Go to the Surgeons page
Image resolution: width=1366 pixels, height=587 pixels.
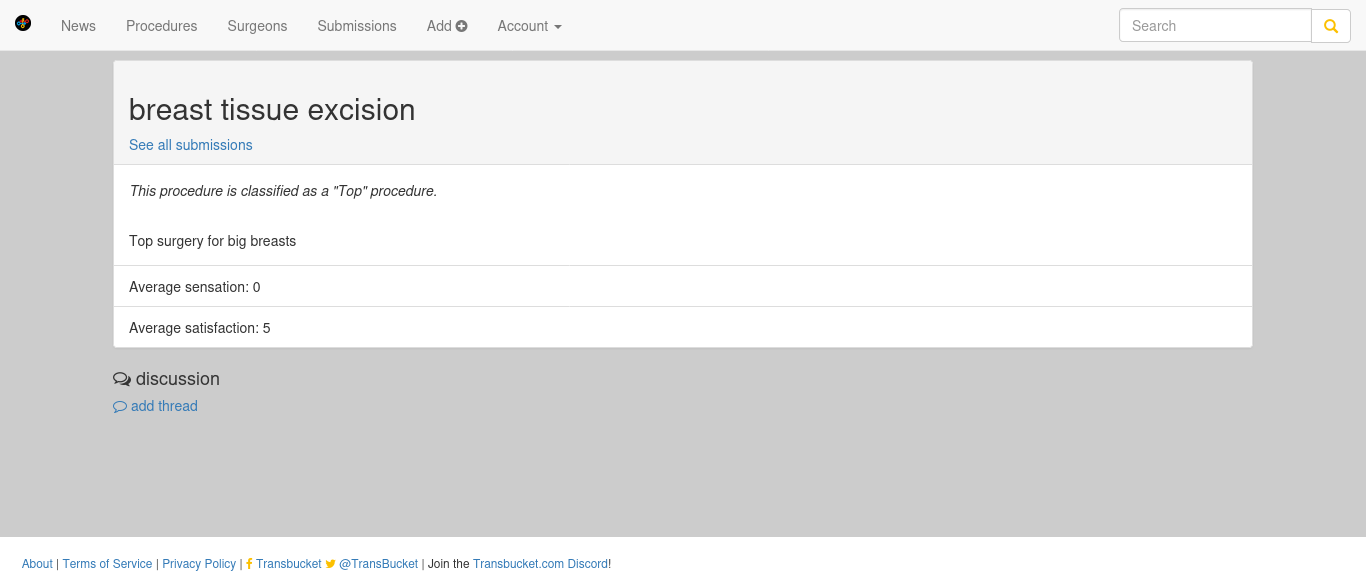point(257,26)
